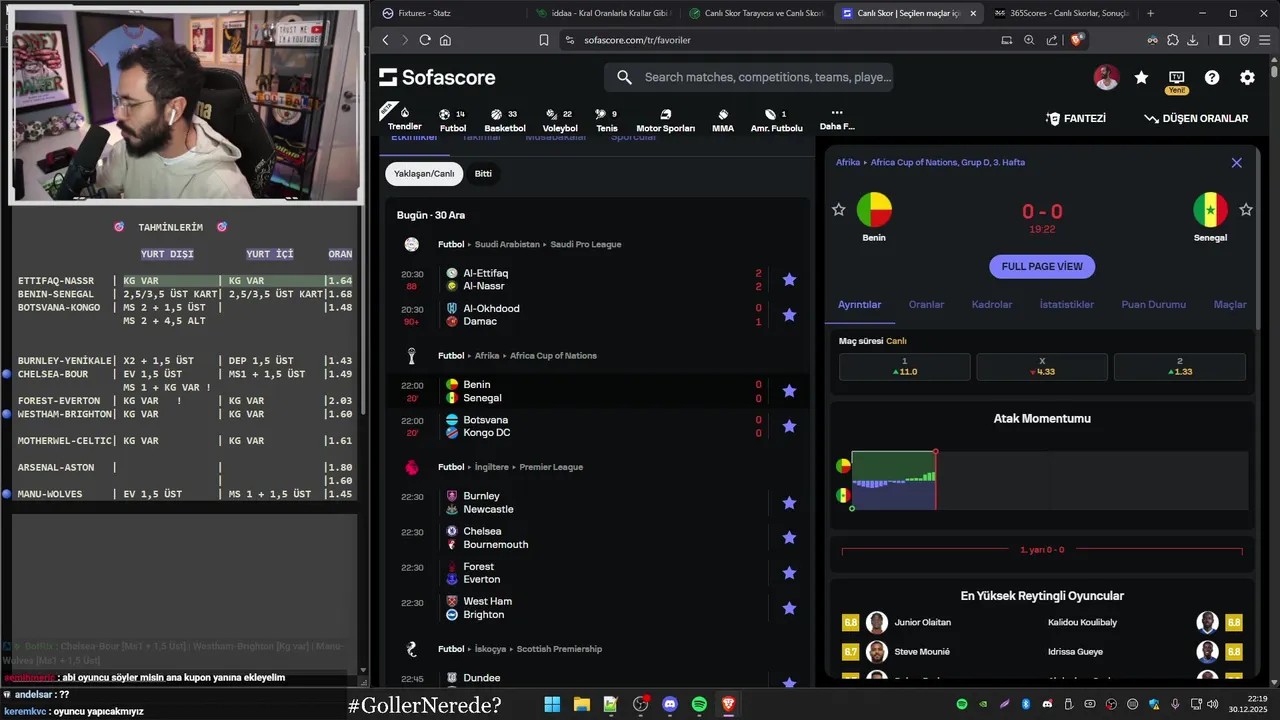Open the Puan Durumu tab

[x=1154, y=304]
